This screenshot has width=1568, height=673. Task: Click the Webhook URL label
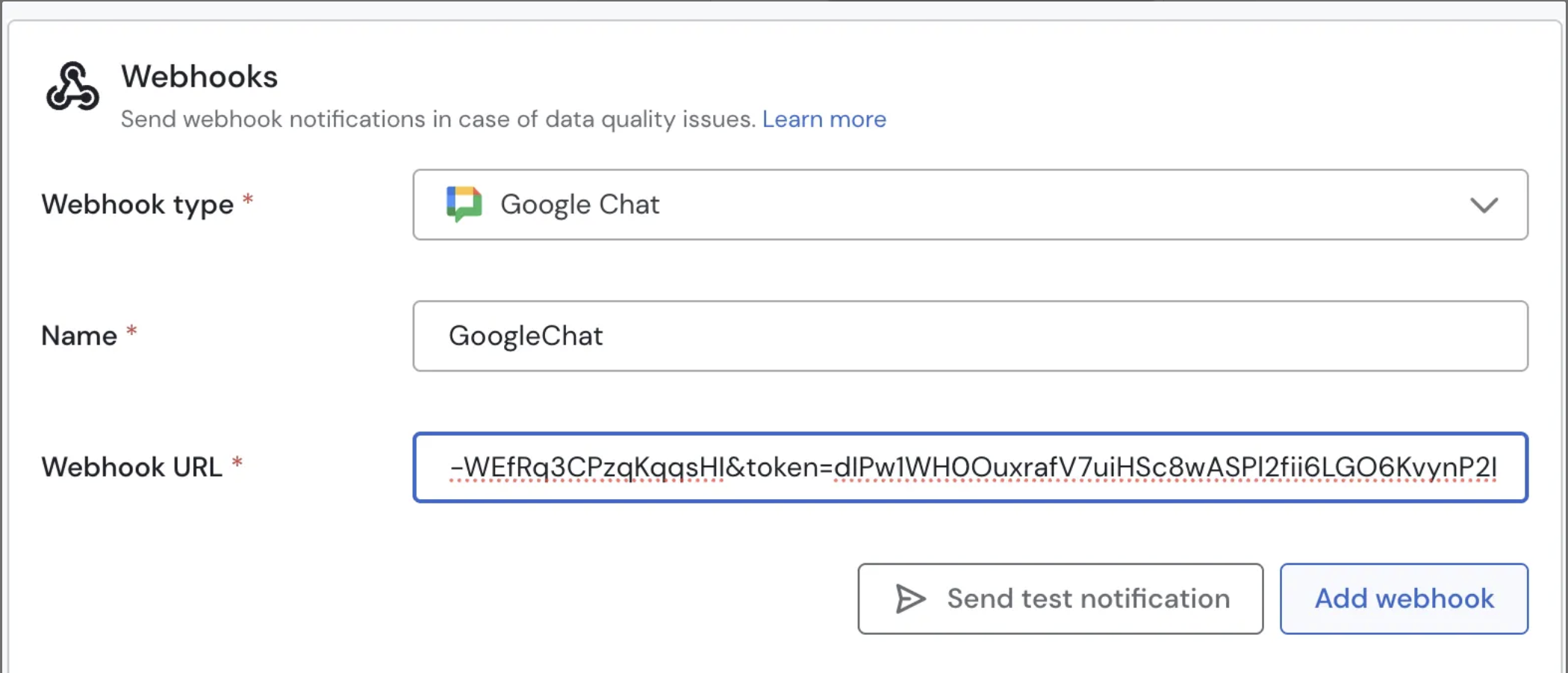click(x=131, y=467)
